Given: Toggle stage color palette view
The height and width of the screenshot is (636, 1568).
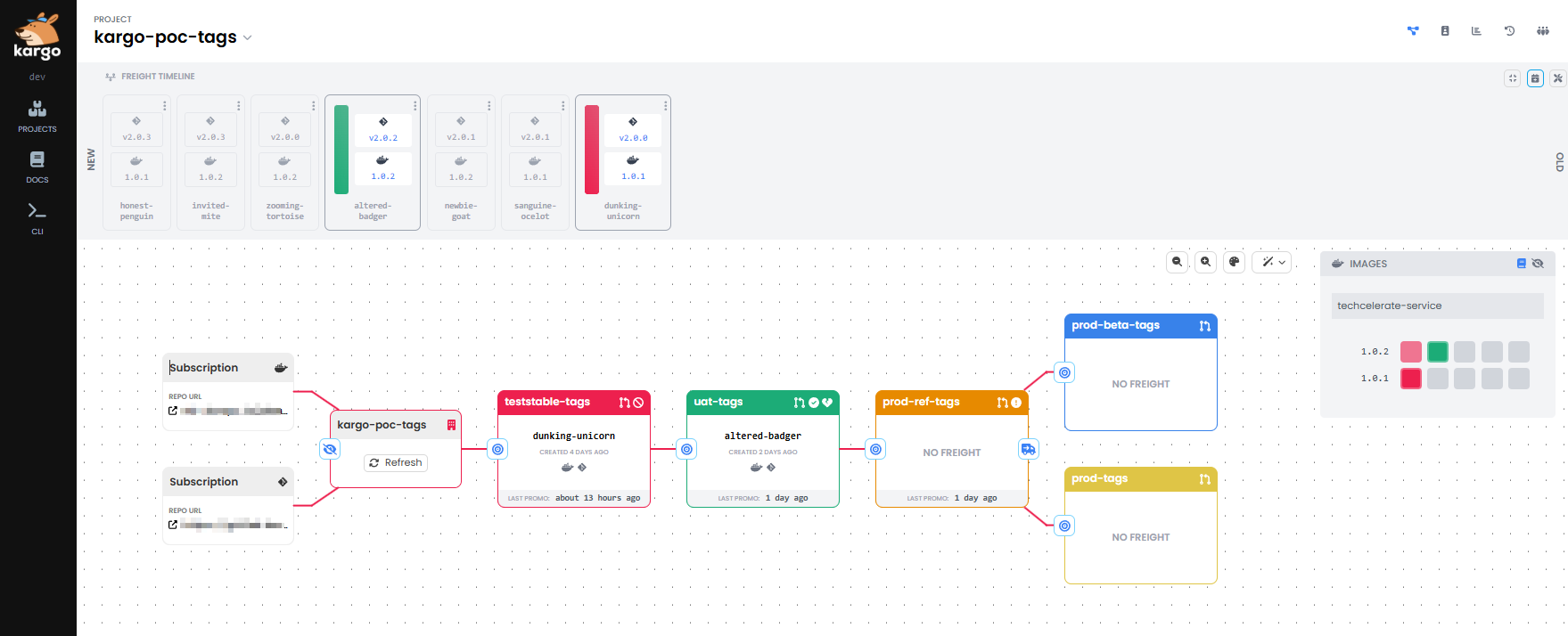Looking at the screenshot, I should coord(1235,262).
